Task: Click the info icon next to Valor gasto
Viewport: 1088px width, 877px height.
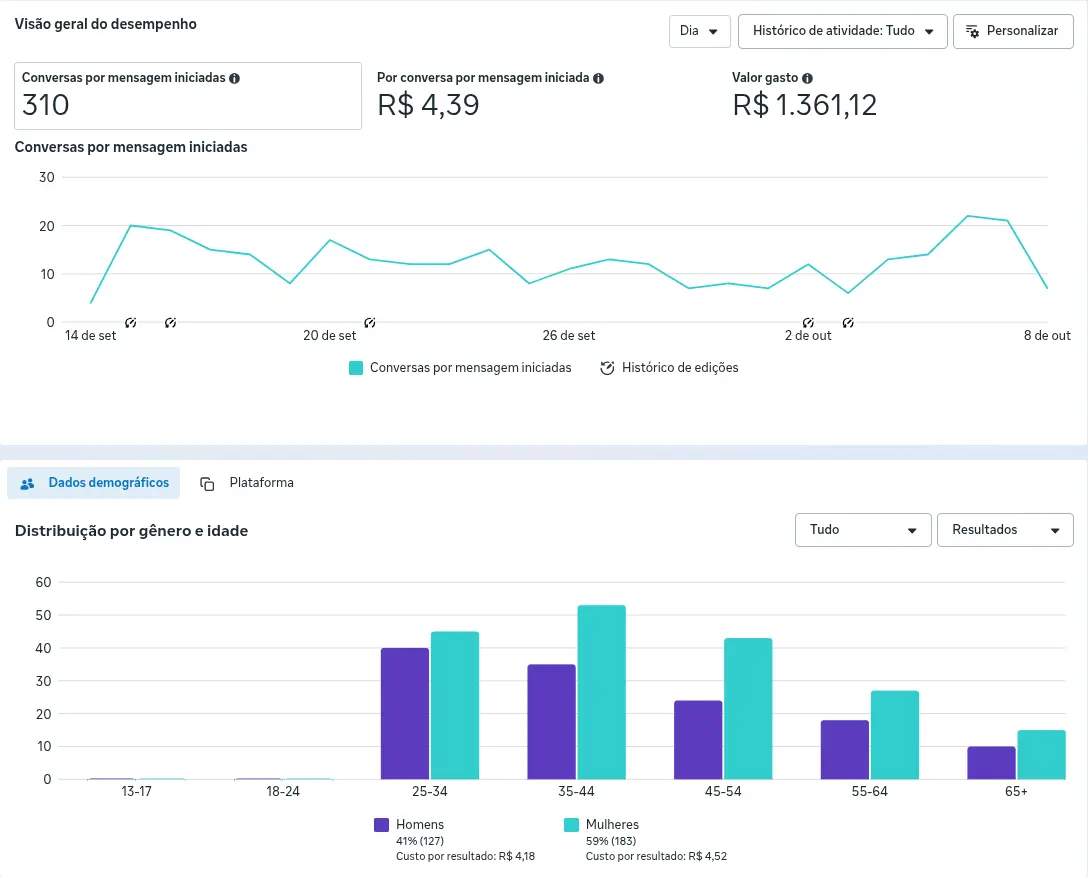Action: pos(807,78)
